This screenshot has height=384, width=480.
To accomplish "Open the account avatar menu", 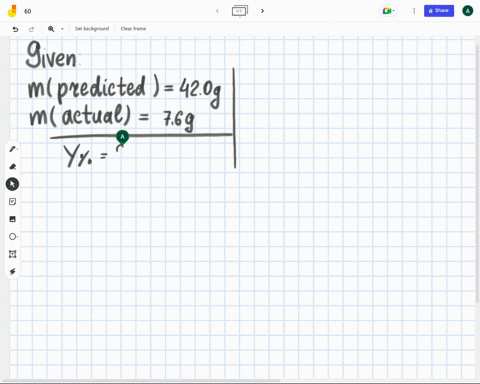I will 468,11.
